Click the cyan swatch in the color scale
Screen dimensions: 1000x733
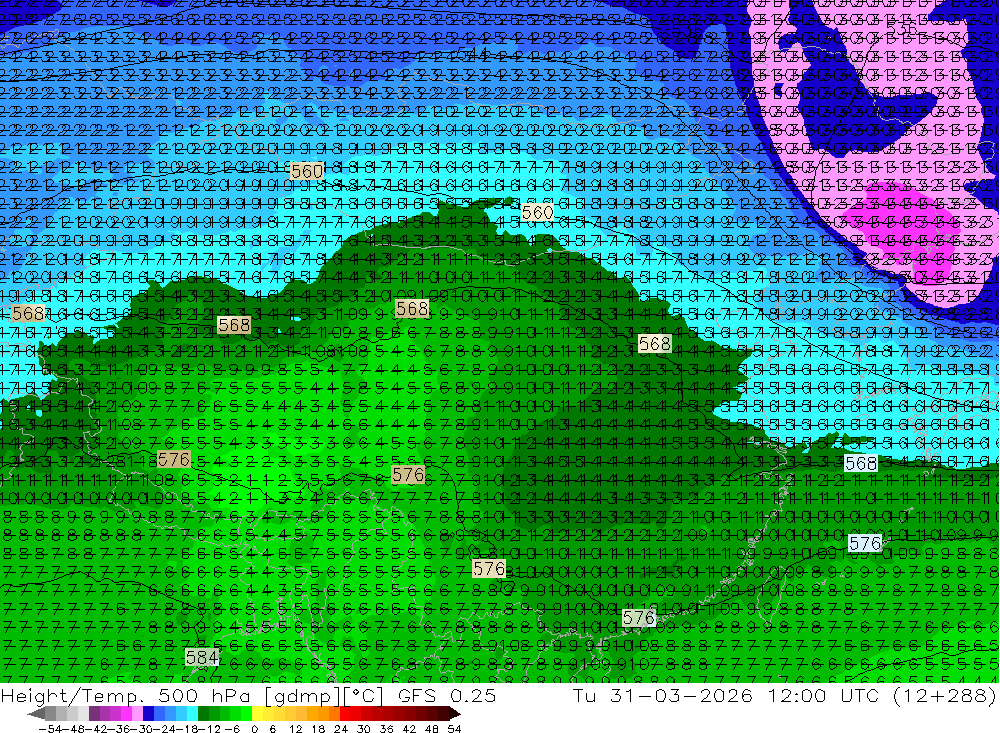(x=192, y=713)
